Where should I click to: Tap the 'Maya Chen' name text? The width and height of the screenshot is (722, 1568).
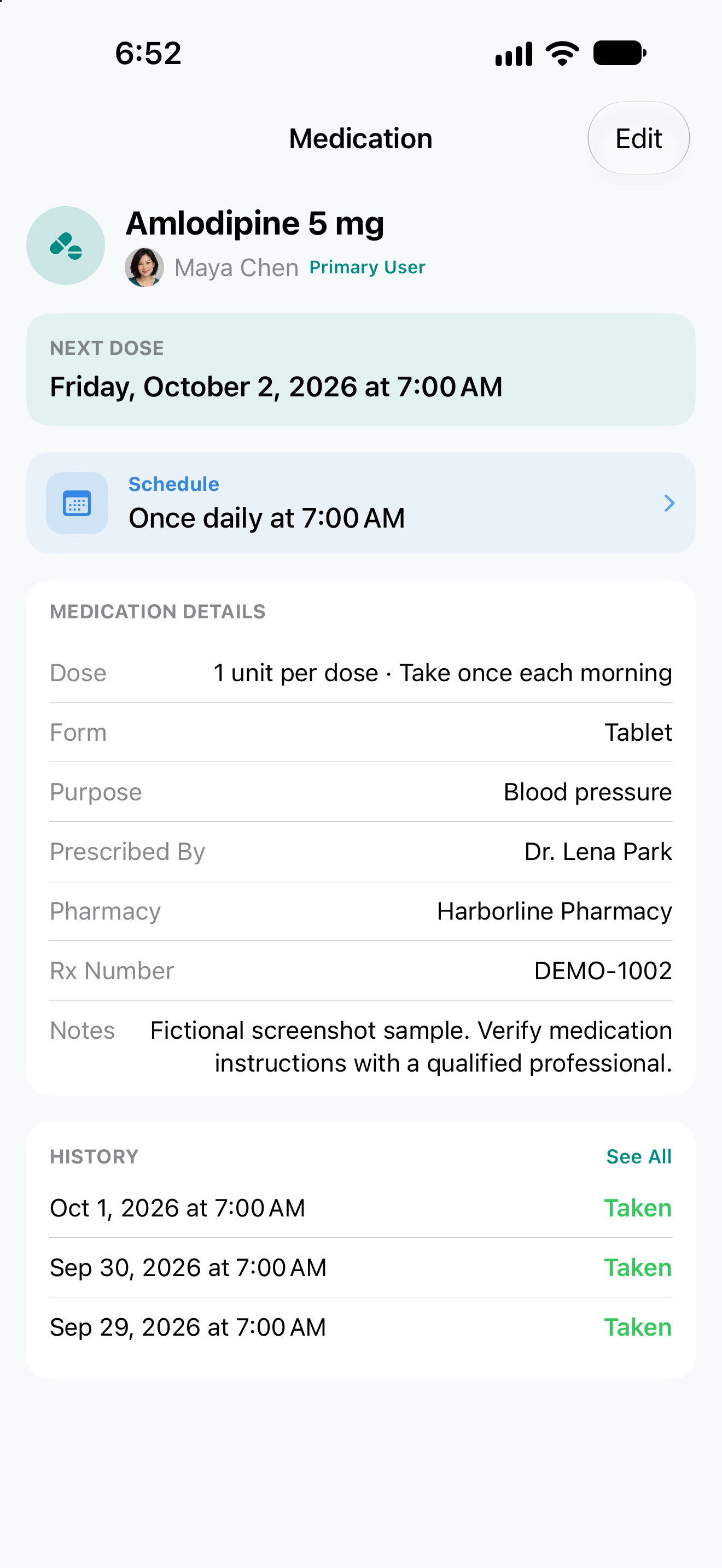pyautogui.click(x=236, y=268)
